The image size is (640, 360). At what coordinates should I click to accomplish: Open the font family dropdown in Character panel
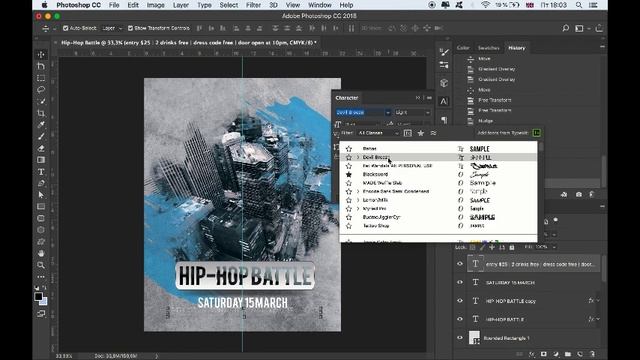click(387, 112)
